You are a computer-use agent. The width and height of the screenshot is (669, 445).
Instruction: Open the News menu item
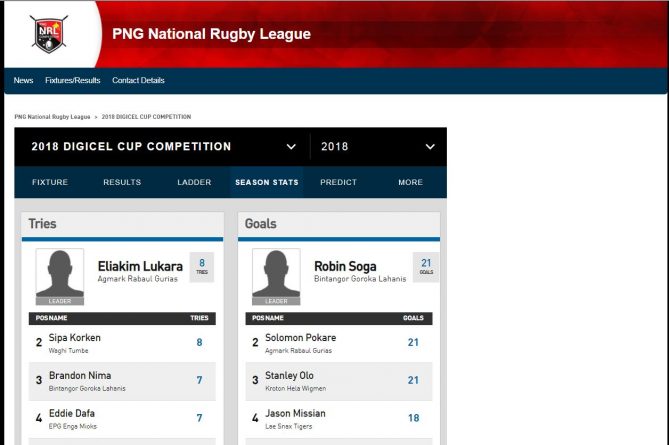(x=23, y=81)
